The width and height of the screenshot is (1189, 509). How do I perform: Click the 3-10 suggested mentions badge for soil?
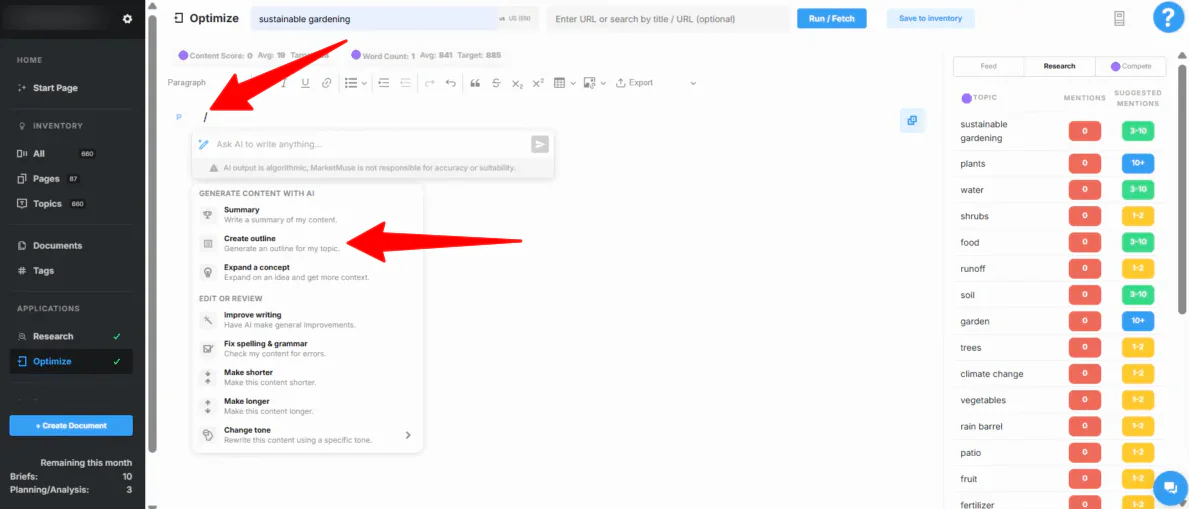(x=1138, y=295)
